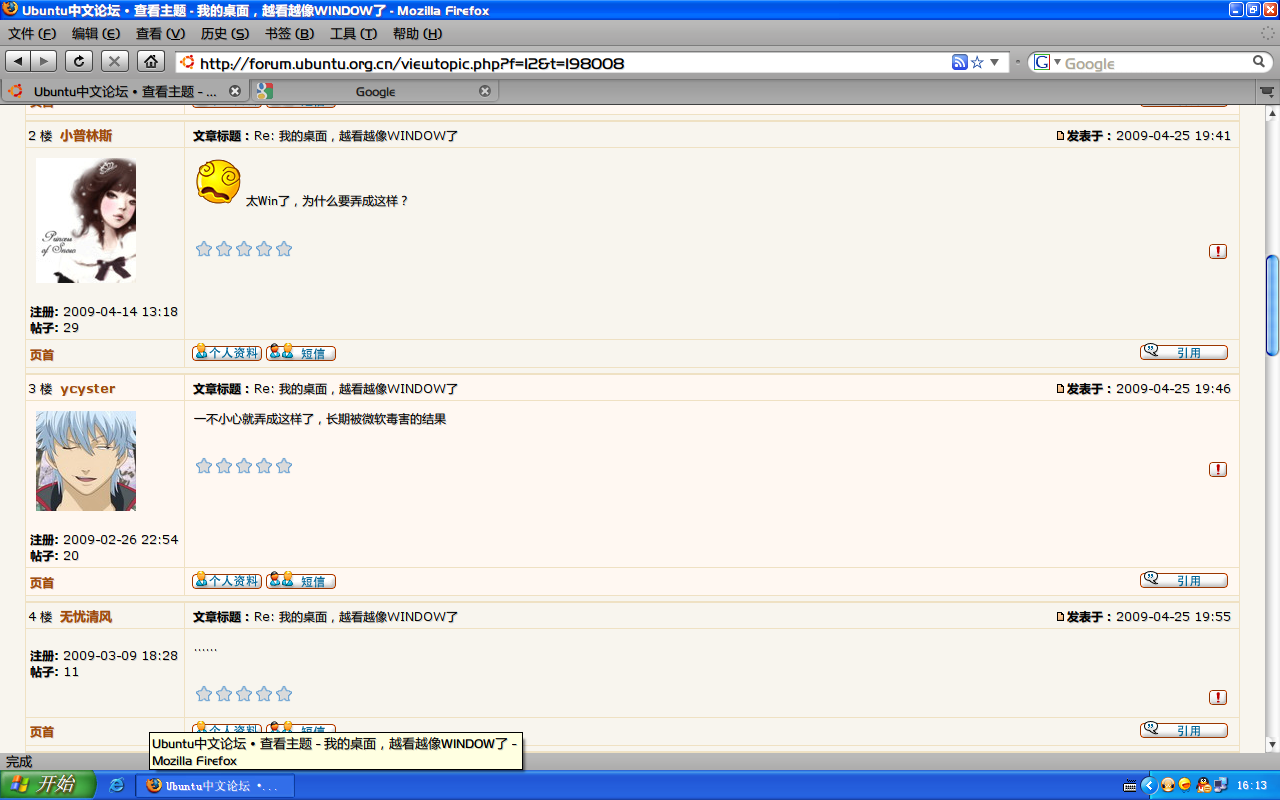Open the address bar history dropdown arrow
The image size is (1280, 800).
point(995,62)
